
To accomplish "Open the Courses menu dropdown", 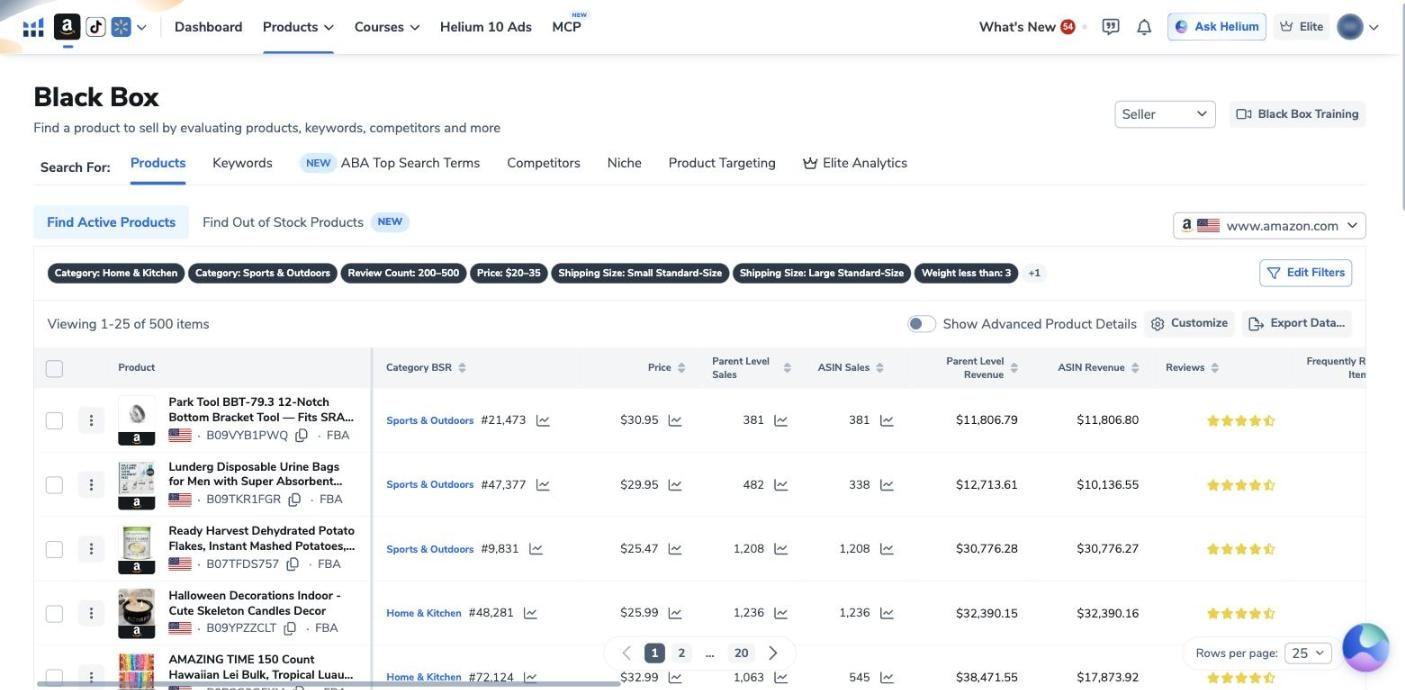I will tap(387, 27).
